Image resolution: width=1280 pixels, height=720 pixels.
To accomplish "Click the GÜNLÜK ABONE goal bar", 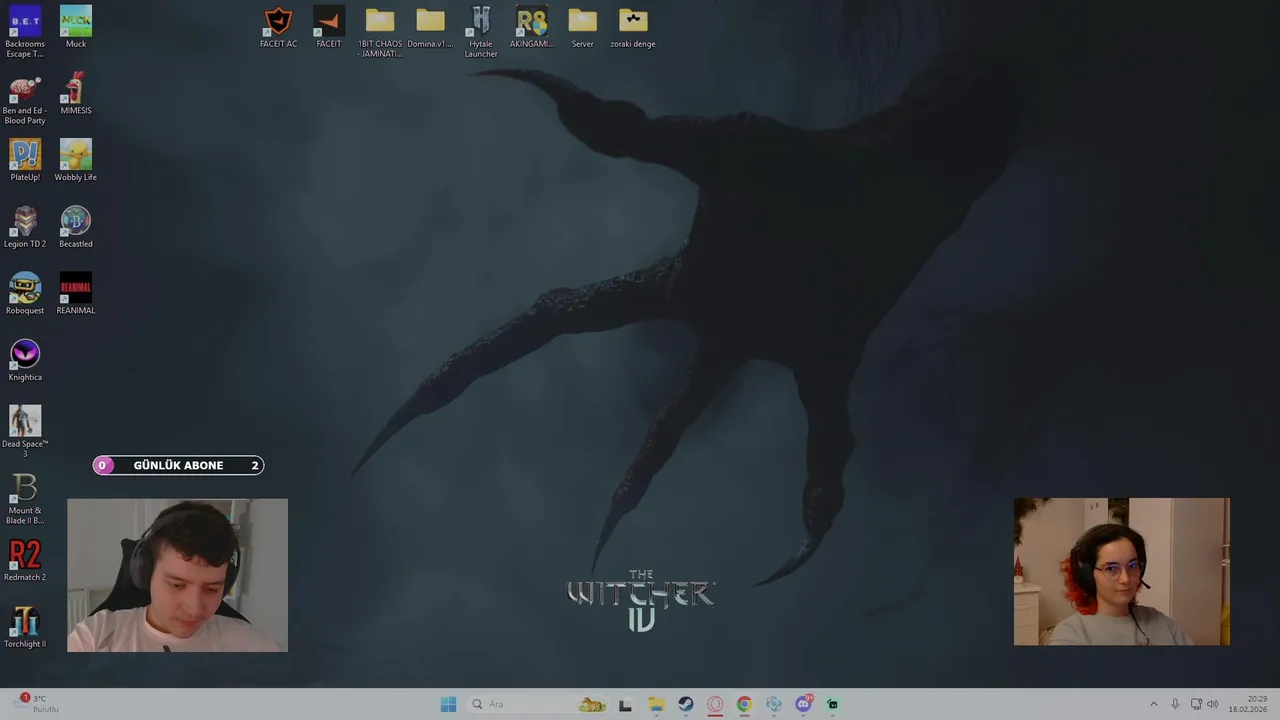I will tap(178, 465).
